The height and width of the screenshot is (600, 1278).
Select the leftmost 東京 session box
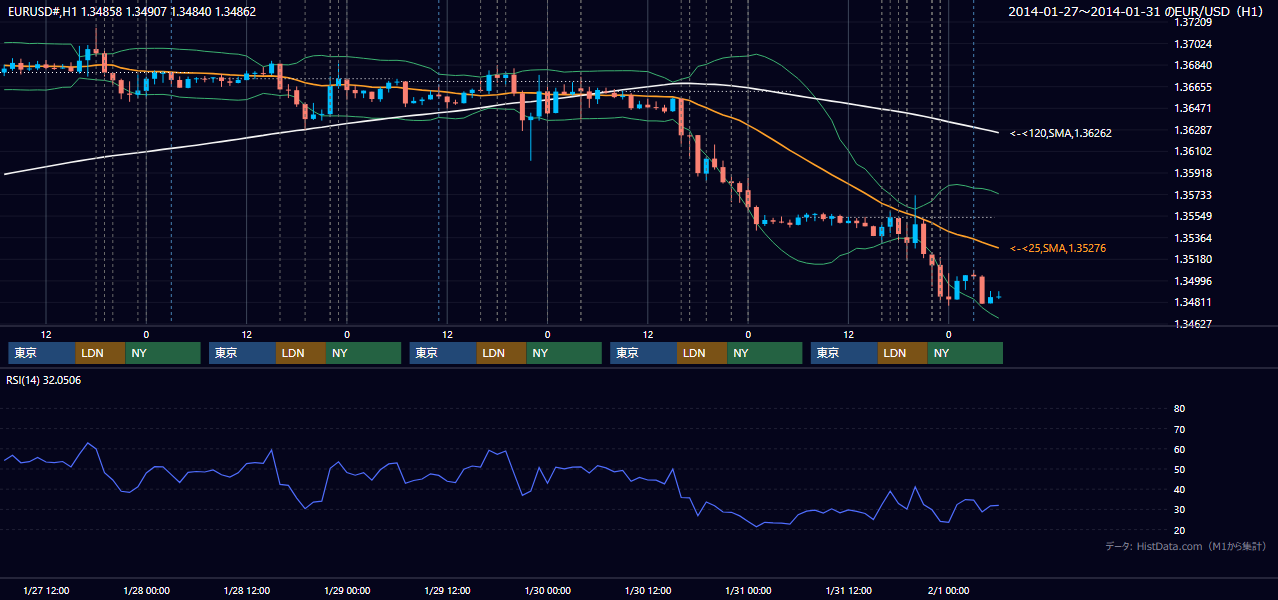[x=42, y=353]
